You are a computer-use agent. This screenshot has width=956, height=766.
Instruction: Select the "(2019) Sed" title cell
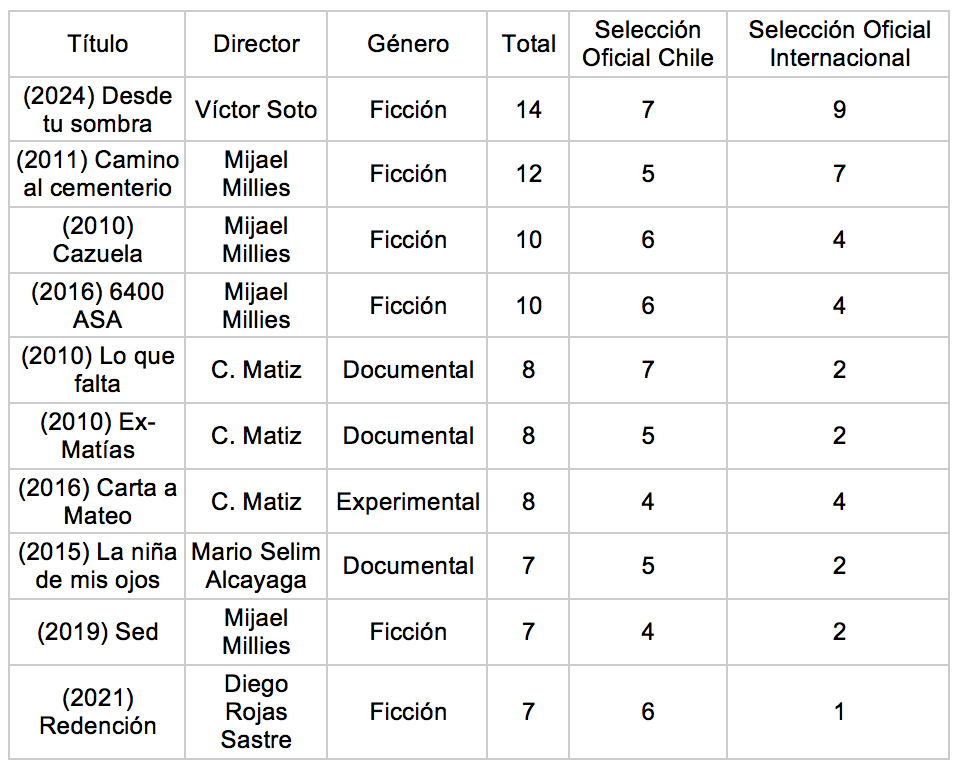tap(98, 632)
